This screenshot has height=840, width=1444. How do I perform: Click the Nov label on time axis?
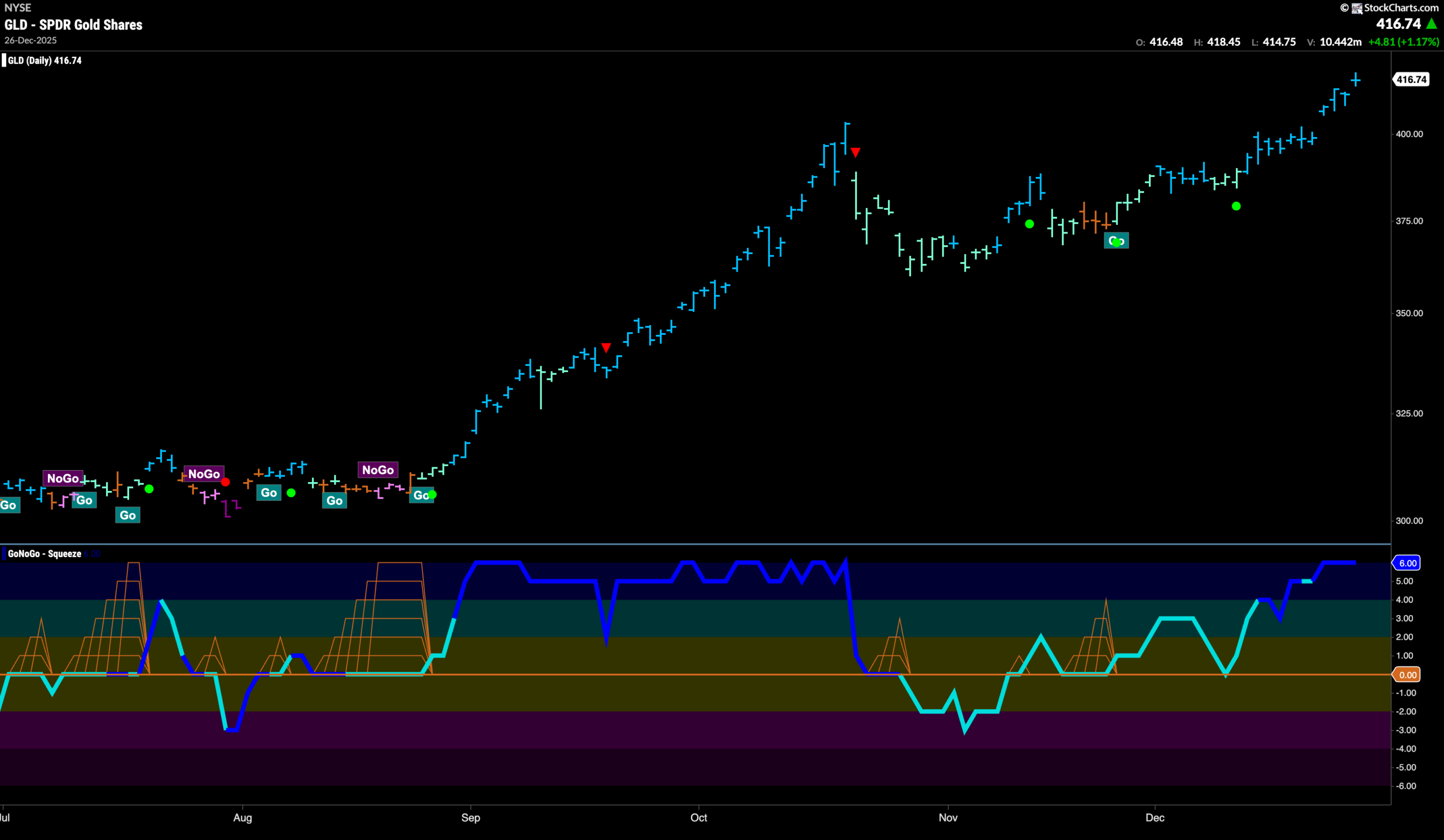(x=948, y=817)
